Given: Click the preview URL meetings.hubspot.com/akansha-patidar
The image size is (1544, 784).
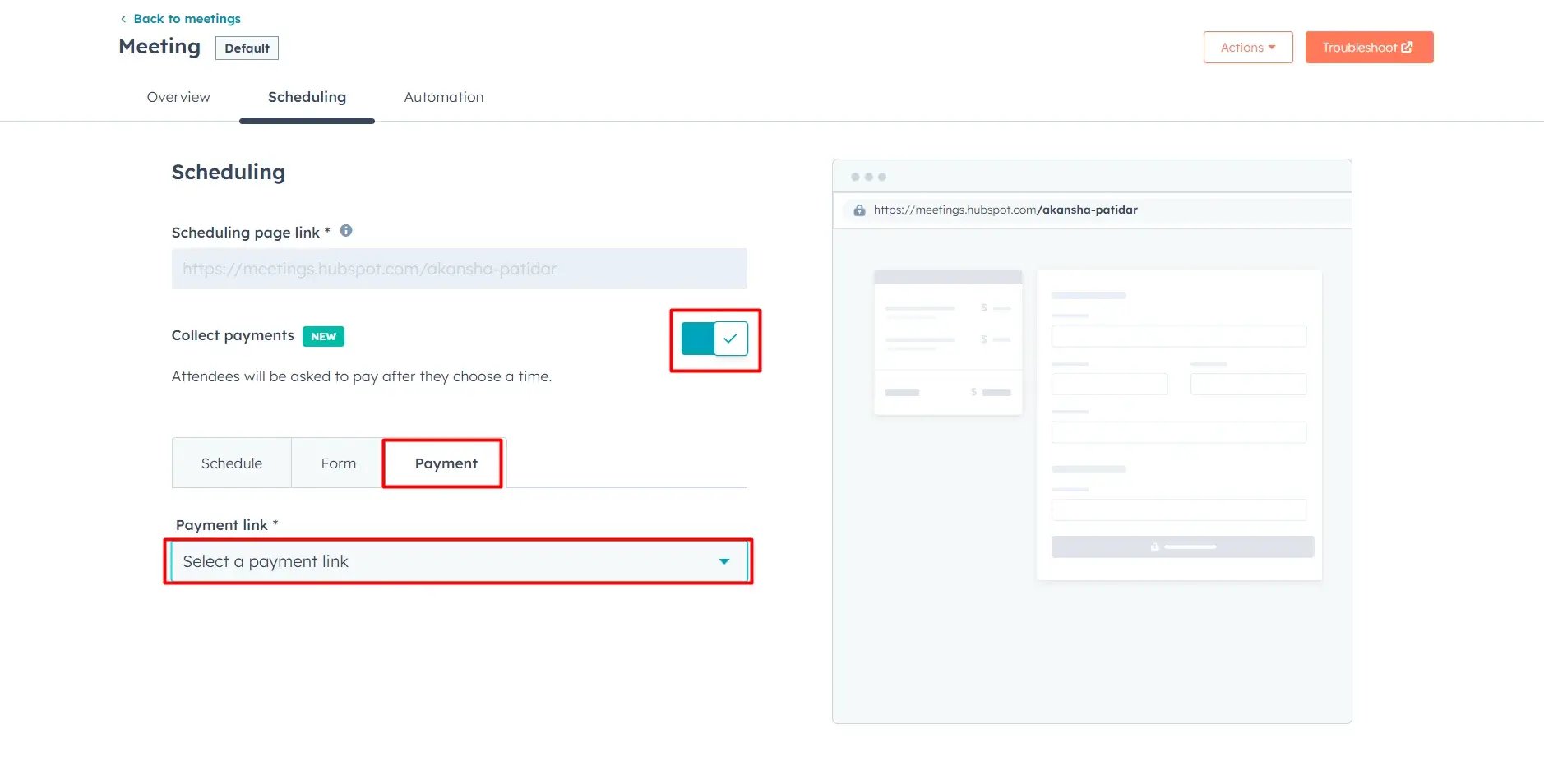Looking at the screenshot, I should (x=1005, y=210).
